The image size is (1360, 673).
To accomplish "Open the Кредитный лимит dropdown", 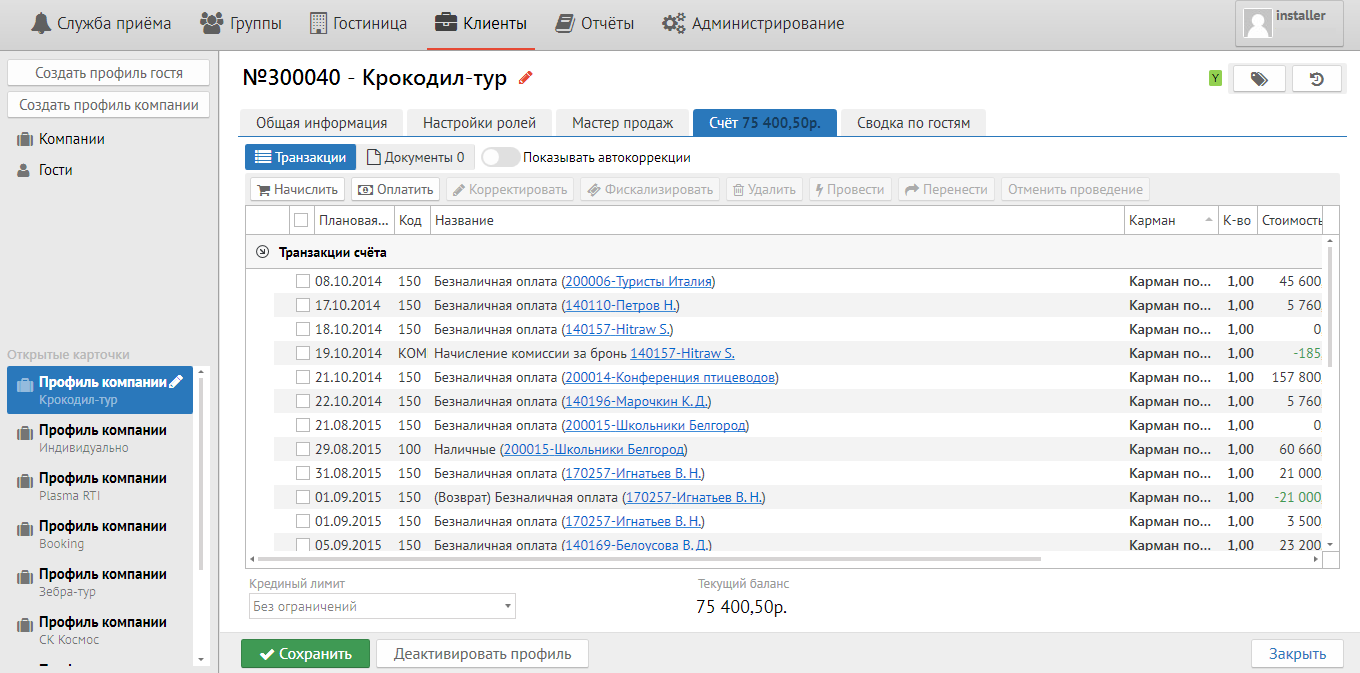I will [382, 606].
